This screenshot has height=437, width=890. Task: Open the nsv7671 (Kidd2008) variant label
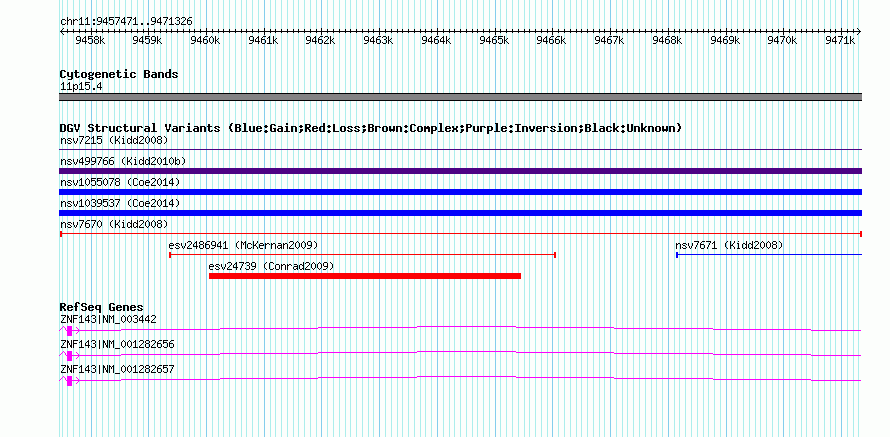[729, 245]
